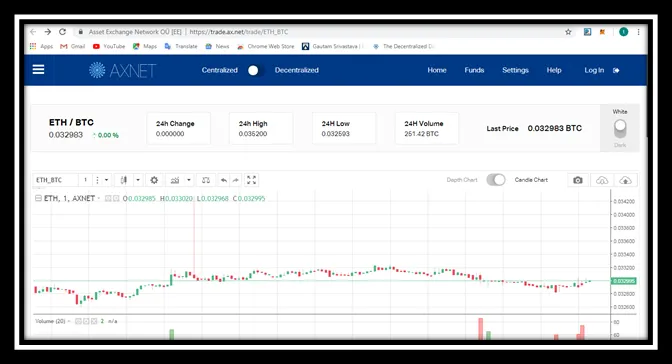Viewport: 672px width, 364px height.
Task: Bookmark this page with star icon
Action: tap(568, 32)
